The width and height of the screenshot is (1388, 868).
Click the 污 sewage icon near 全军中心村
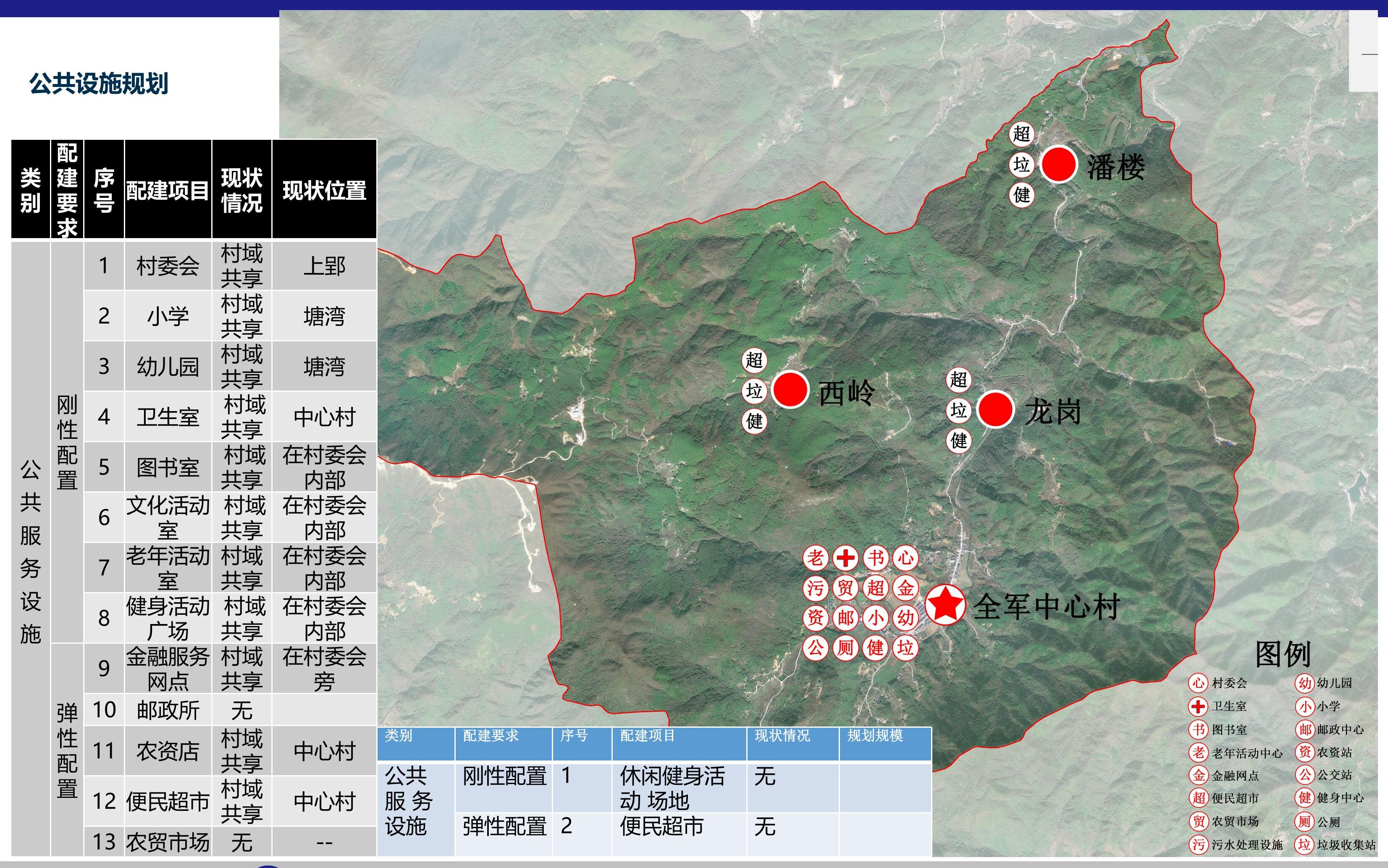(x=815, y=588)
